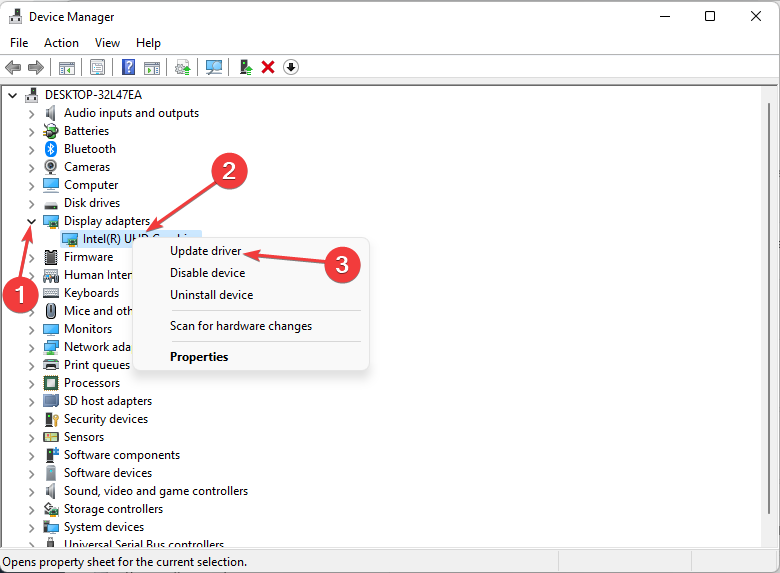
Task: Click the red X Uninstall device icon
Action: [x=268, y=67]
